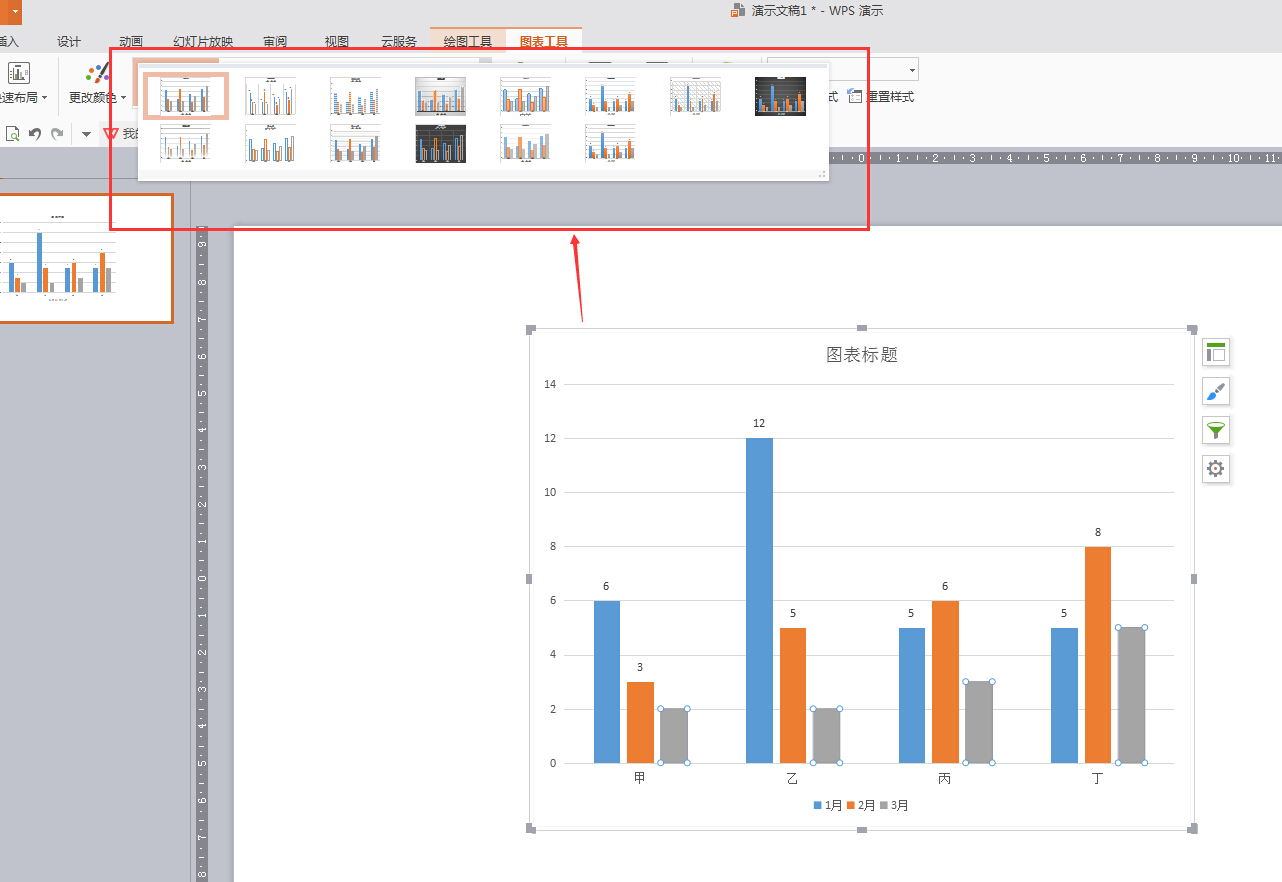
Task: Switch to the Review tab
Action: click(275, 42)
